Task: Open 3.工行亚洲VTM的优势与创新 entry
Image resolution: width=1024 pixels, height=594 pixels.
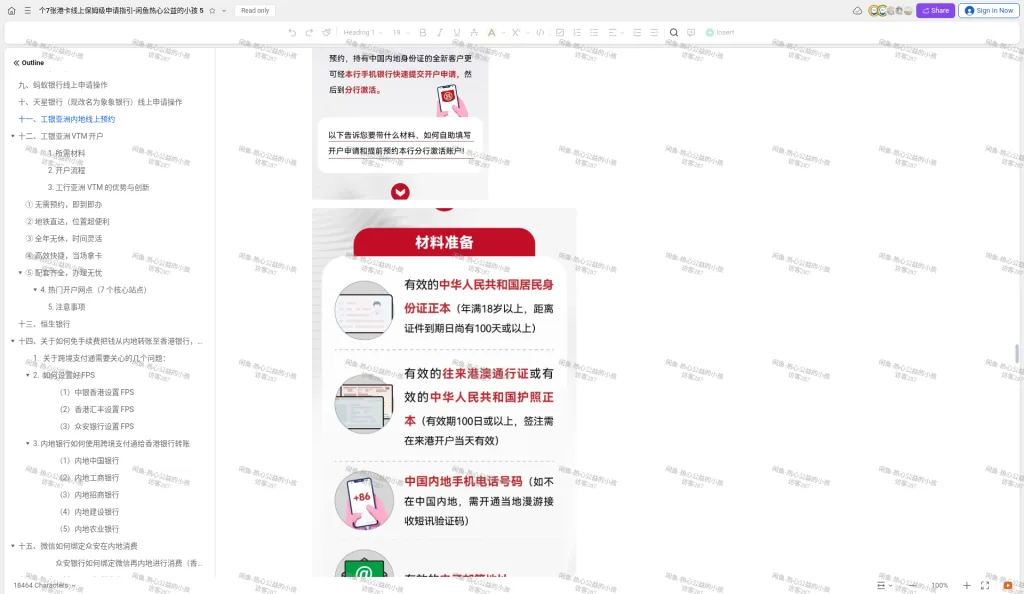Action: [98, 187]
